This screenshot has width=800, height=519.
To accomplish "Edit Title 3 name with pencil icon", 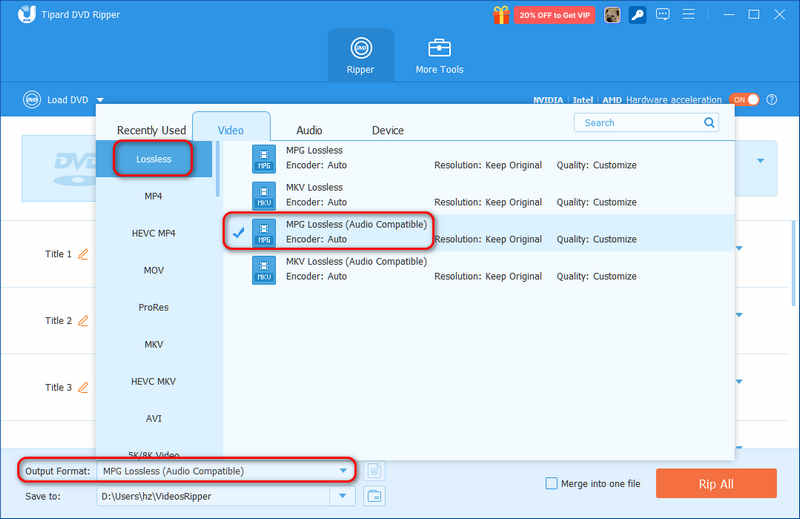I will coord(83,387).
